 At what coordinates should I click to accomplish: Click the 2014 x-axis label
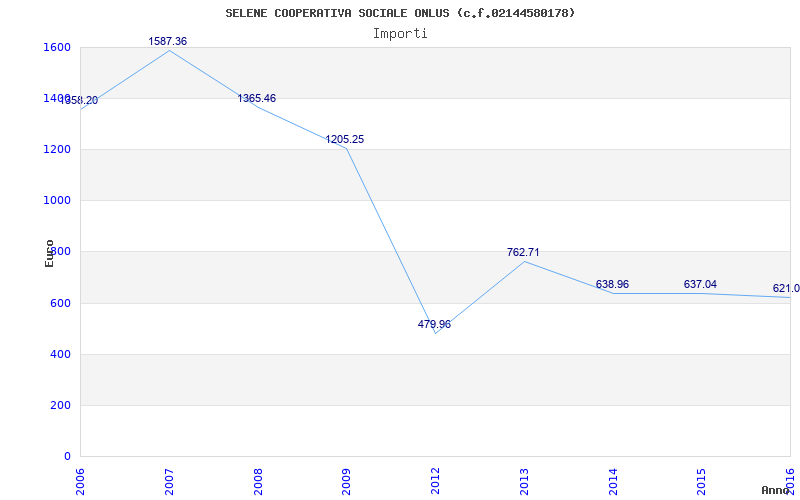[613, 482]
